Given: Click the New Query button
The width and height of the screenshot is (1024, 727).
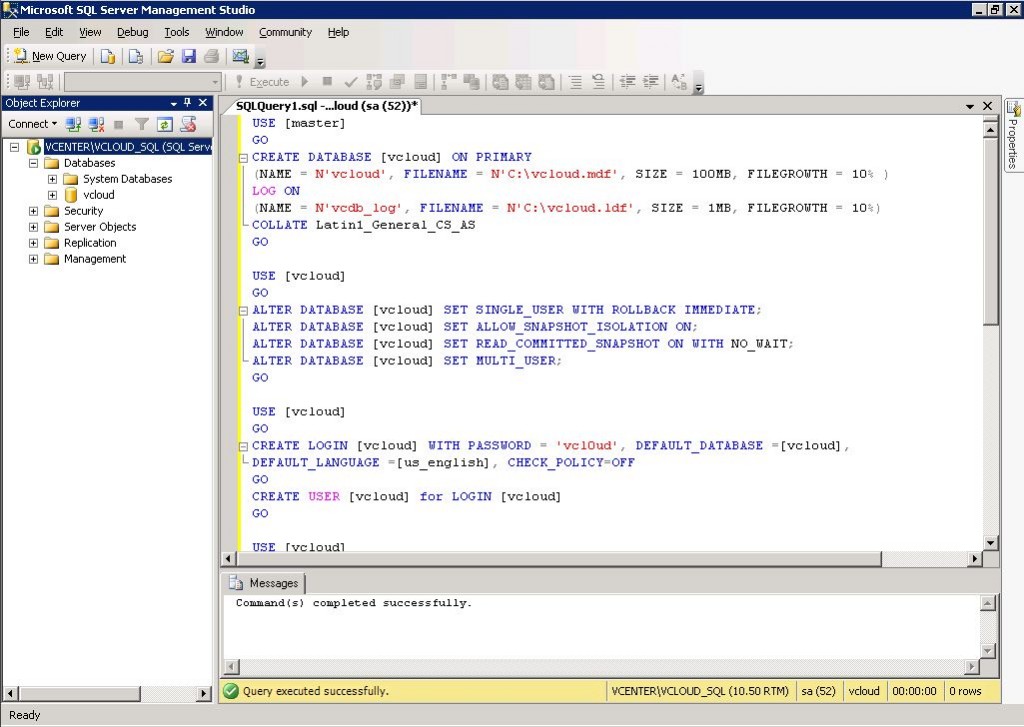Looking at the screenshot, I should click(x=50, y=56).
